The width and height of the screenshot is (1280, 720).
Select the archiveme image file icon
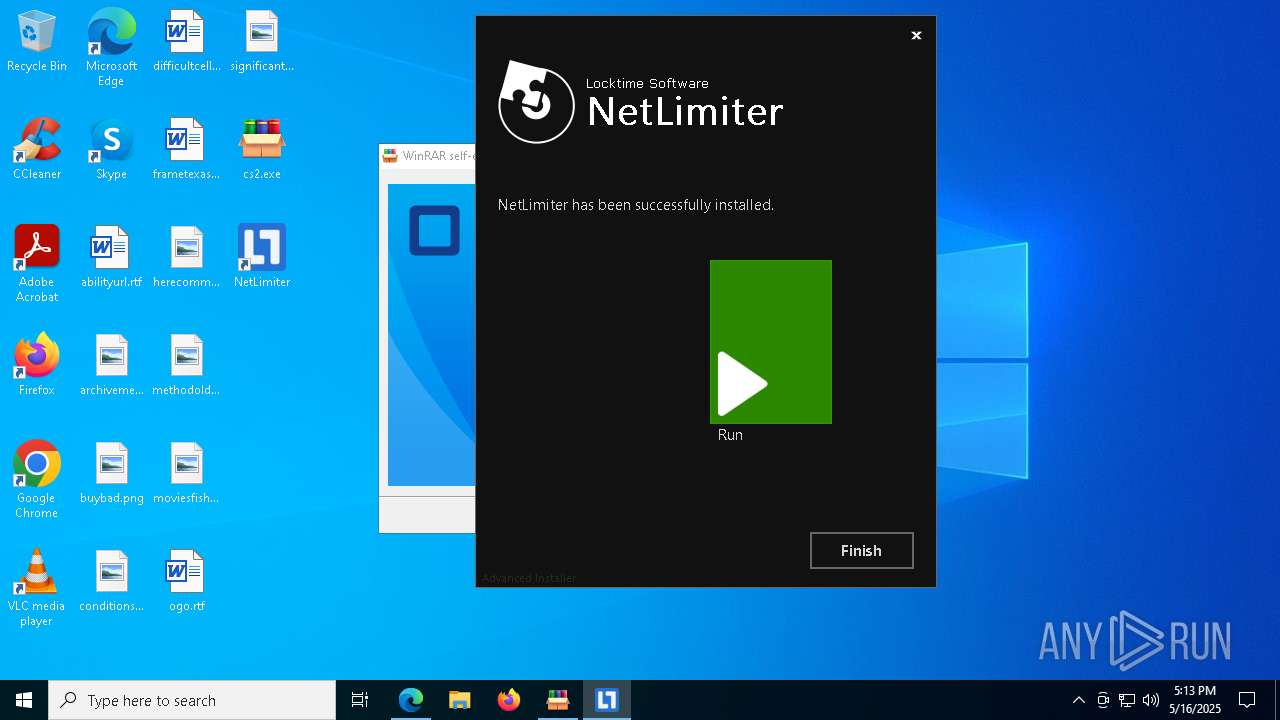111,366
